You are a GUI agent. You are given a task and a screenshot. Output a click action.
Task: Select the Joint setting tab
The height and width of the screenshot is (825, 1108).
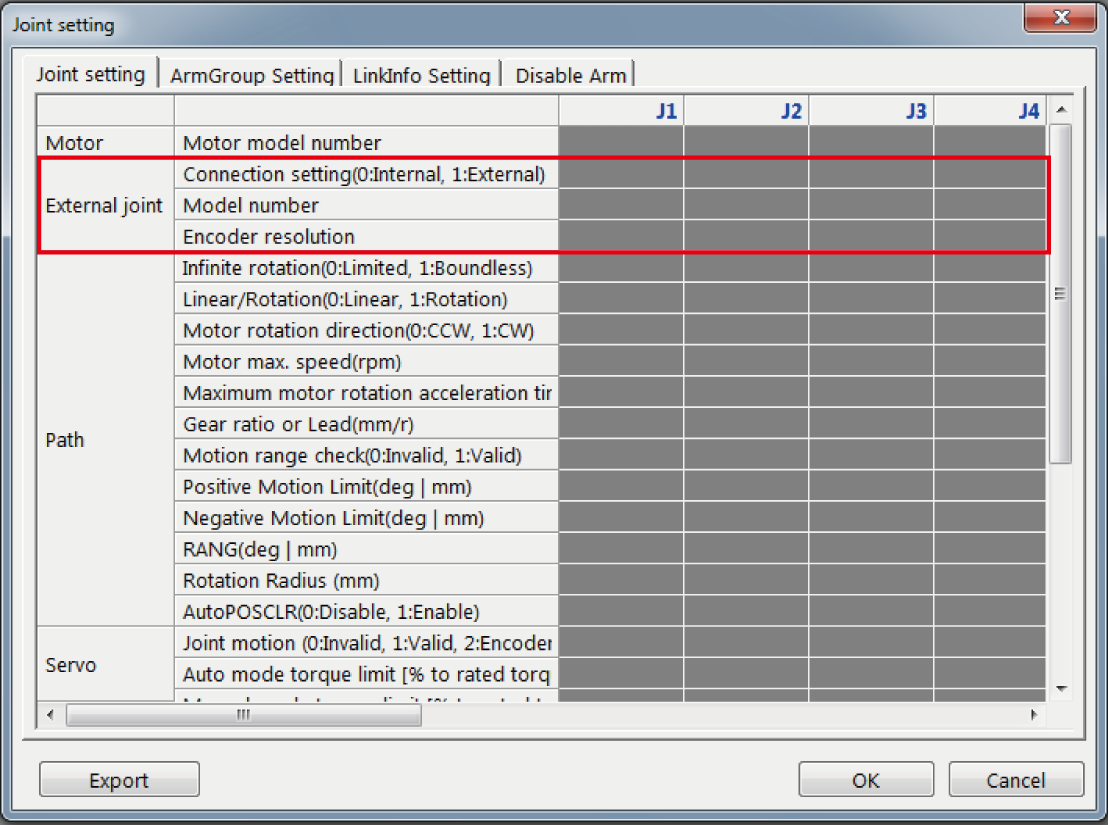pos(91,75)
